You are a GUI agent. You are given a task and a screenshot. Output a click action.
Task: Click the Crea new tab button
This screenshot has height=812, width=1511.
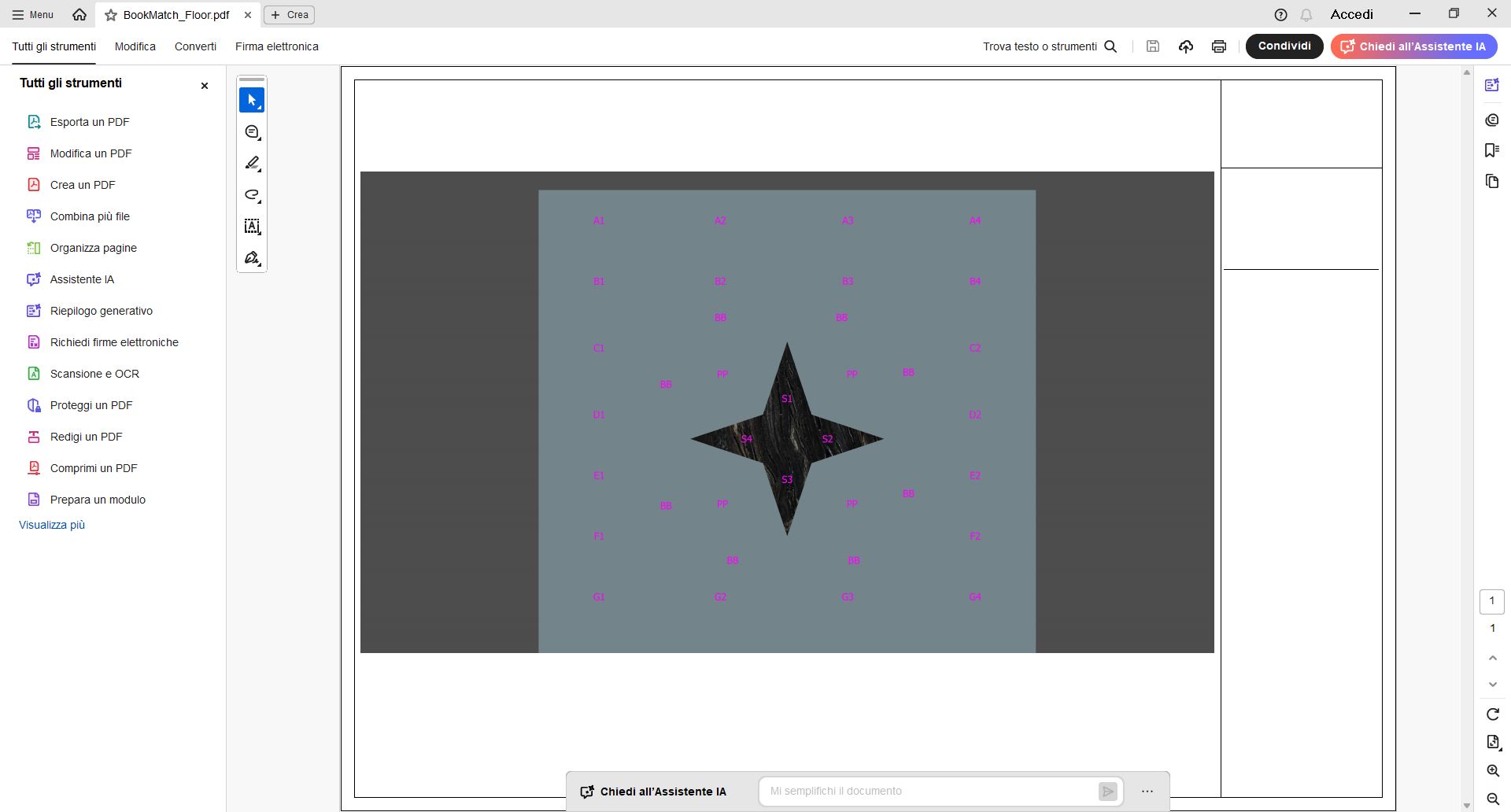[x=290, y=14]
